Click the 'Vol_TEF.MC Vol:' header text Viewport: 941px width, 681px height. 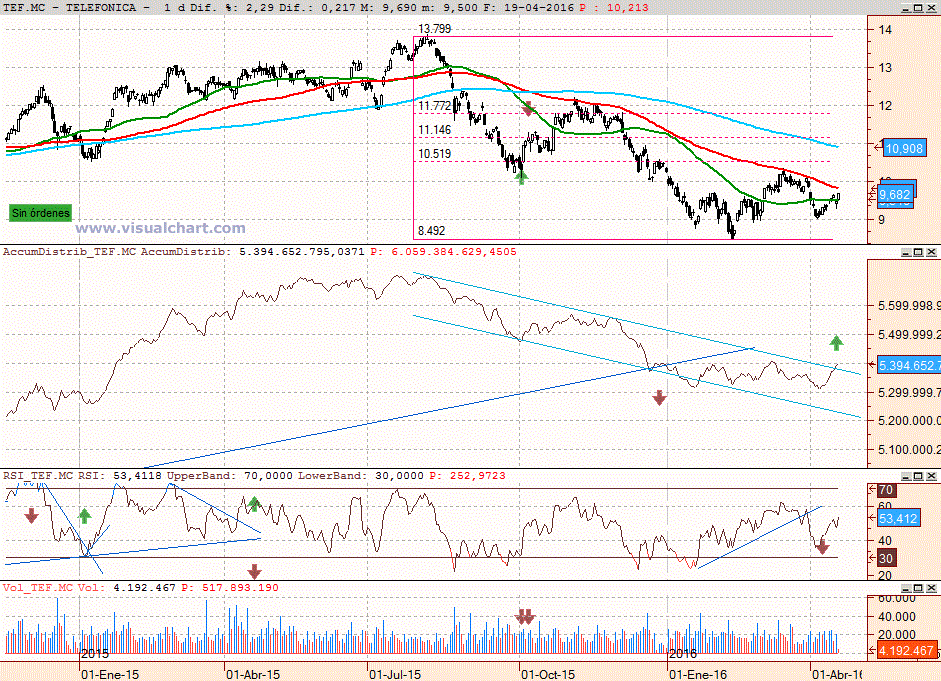pos(55,588)
